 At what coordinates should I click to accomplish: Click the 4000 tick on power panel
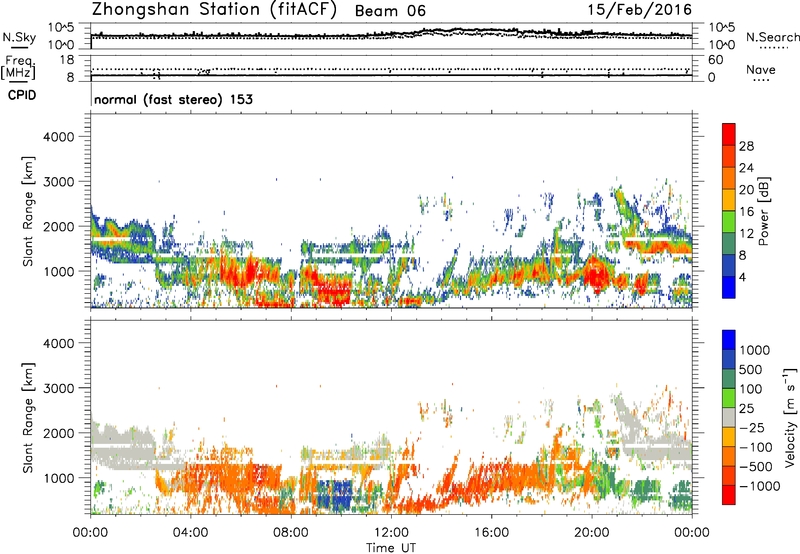point(58,137)
